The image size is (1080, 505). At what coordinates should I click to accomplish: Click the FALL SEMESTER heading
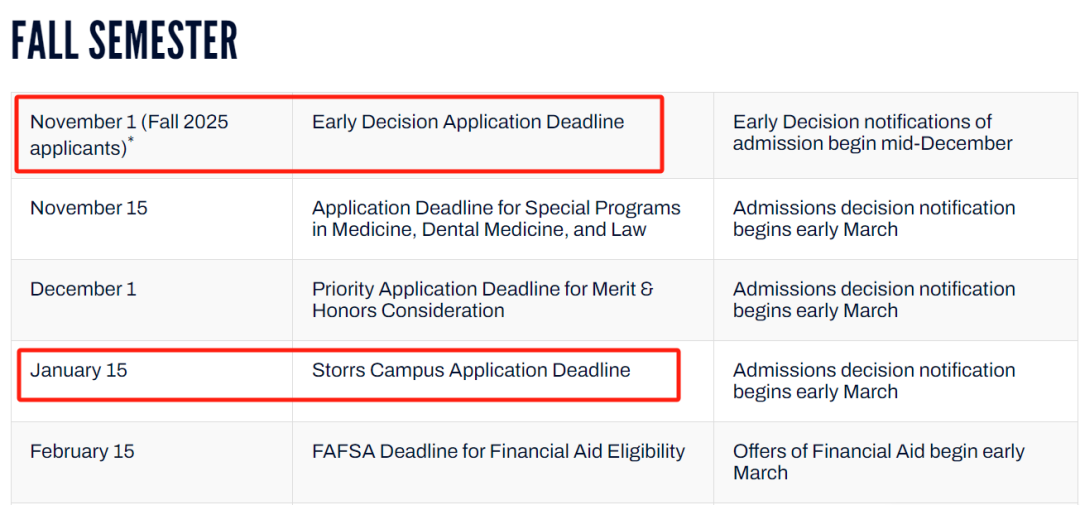click(125, 41)
